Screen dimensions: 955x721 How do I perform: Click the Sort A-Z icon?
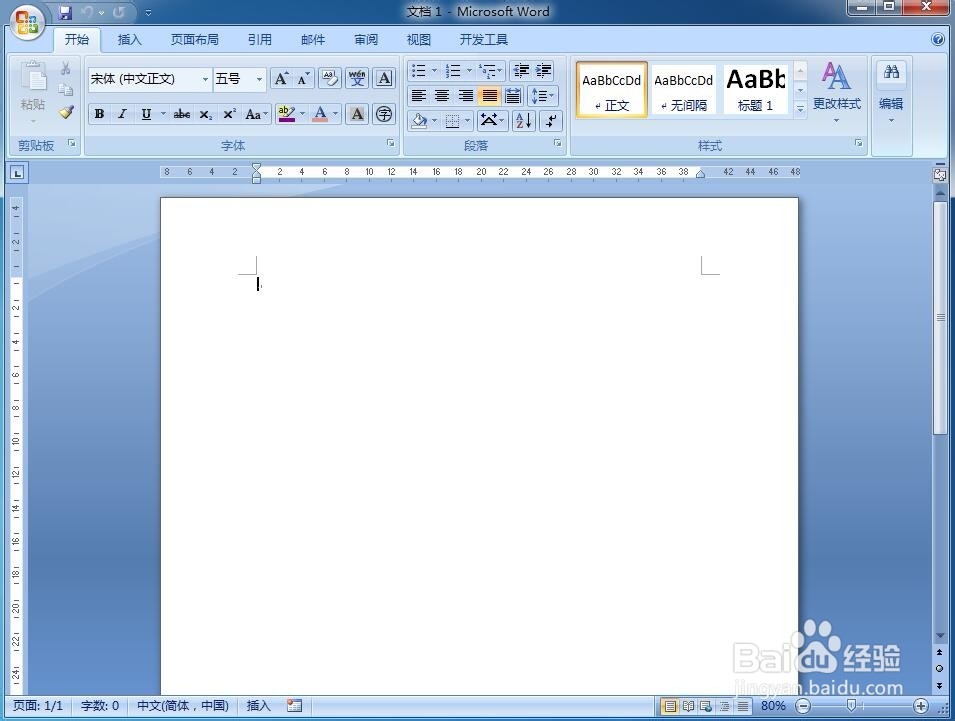tap(524, 121)
